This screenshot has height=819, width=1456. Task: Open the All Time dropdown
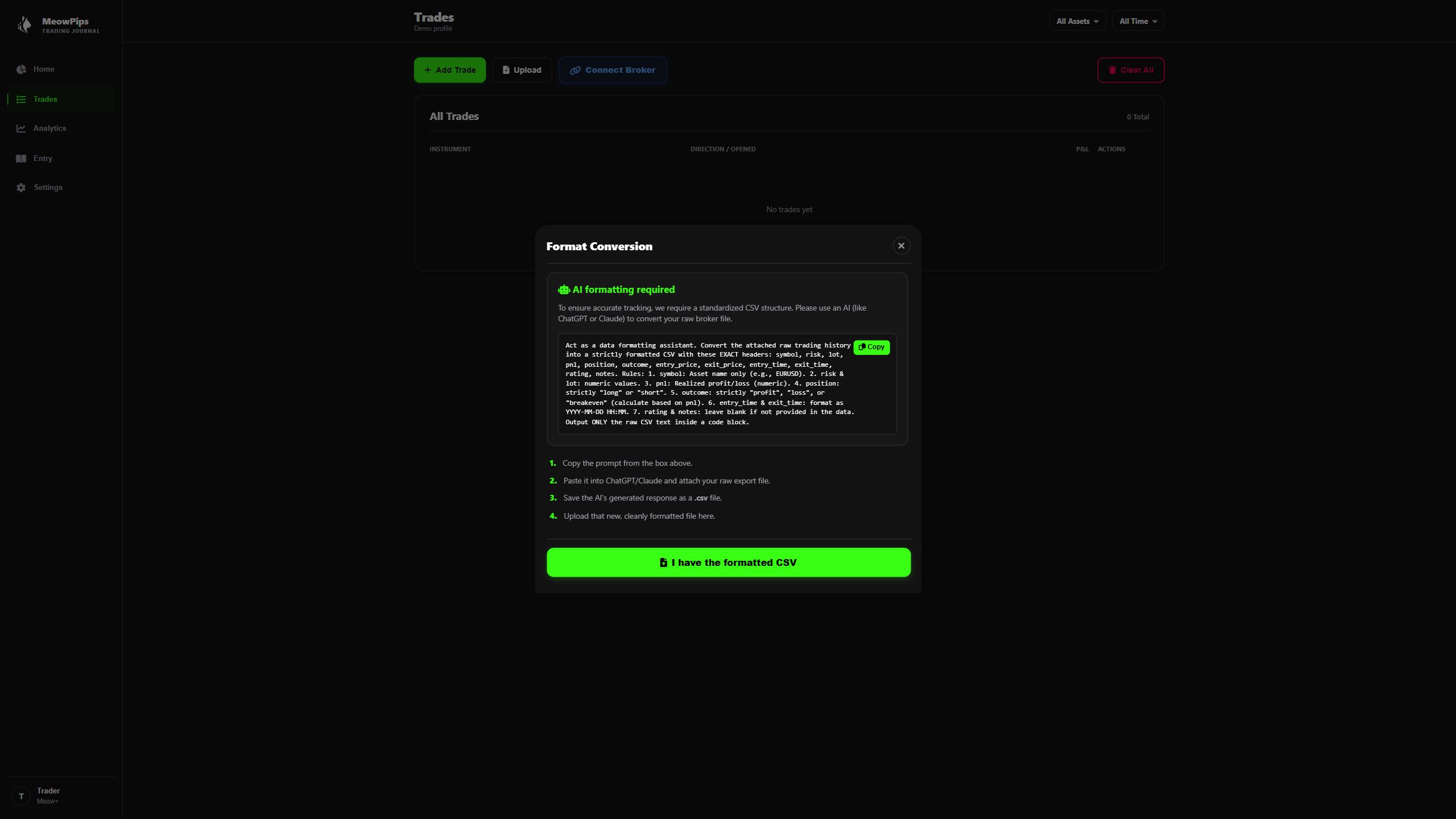pyautogui.click(x=1138, y=21)
